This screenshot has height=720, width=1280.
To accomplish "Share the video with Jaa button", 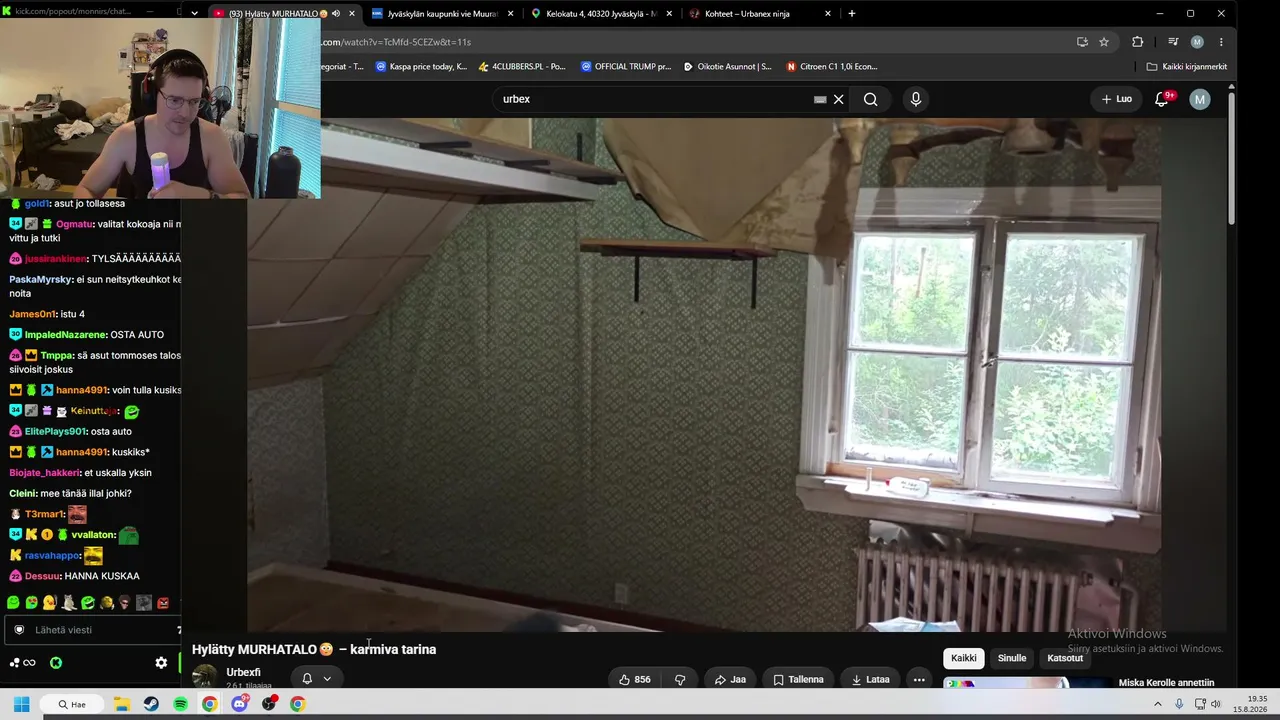I will tap(730, 680).
